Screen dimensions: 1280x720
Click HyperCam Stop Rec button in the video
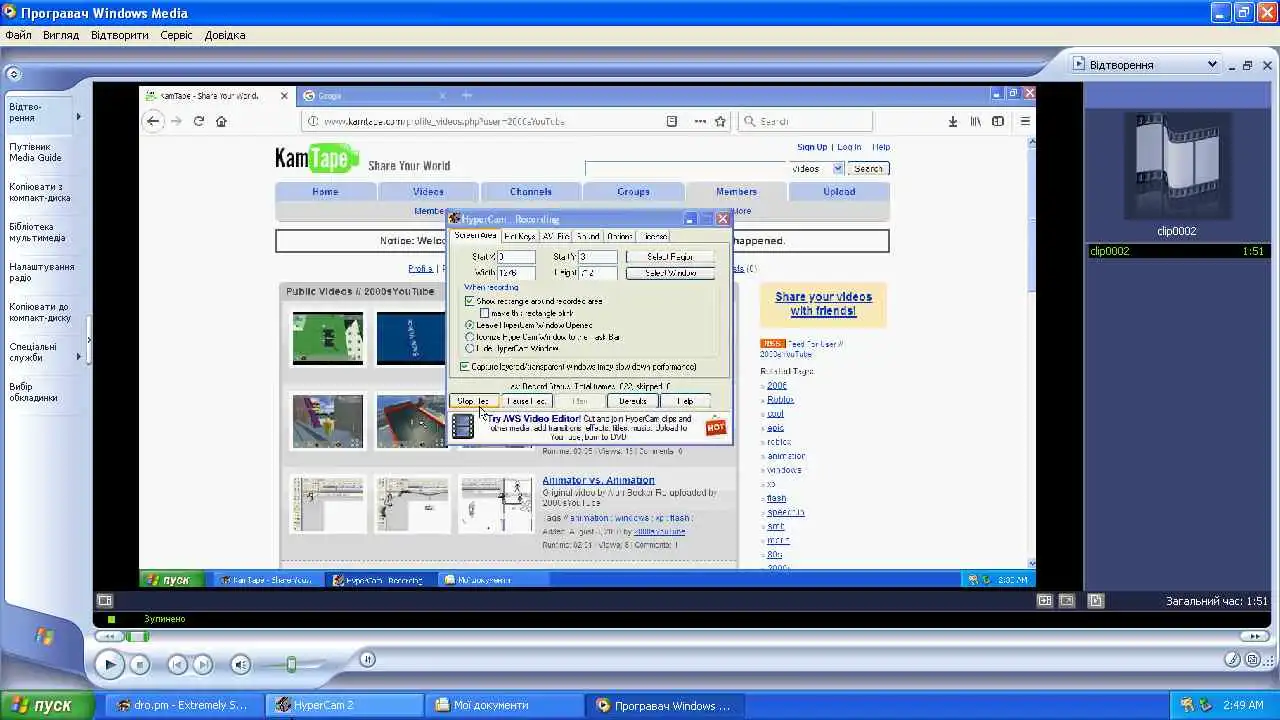pyautogui.click(x=474, y=401)
